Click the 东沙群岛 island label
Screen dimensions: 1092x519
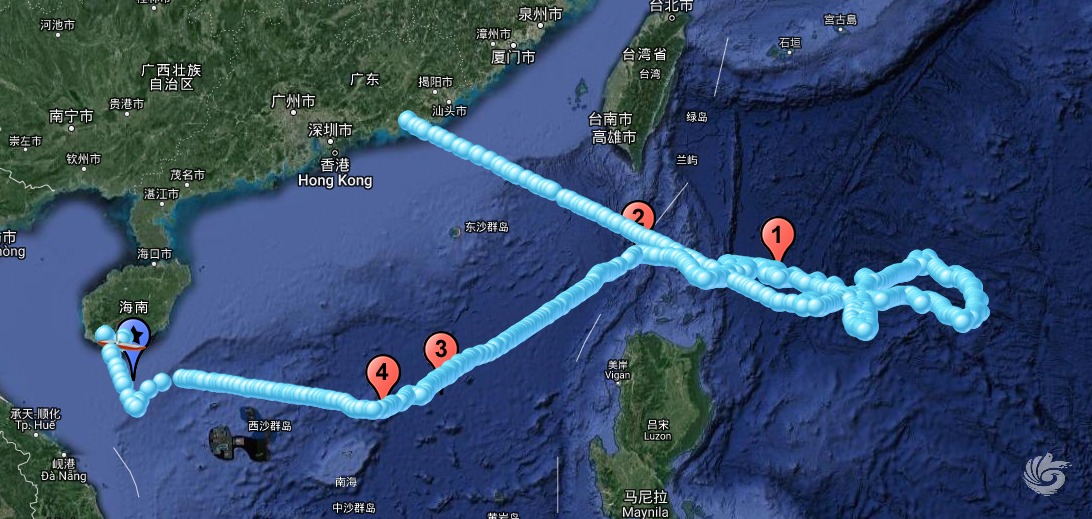coord(488,227)
